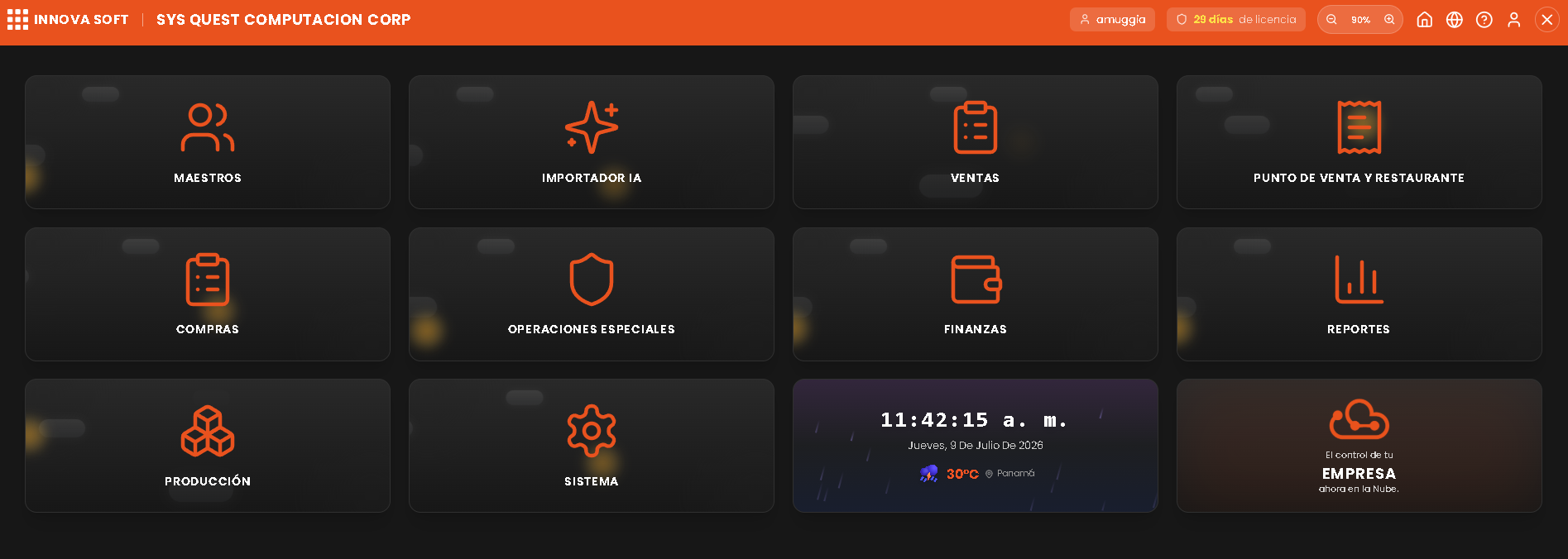This screenshot has height=559, width=1568.
Task: Click the Empresa en la Nube card
Action: [x=1359, y=446]
